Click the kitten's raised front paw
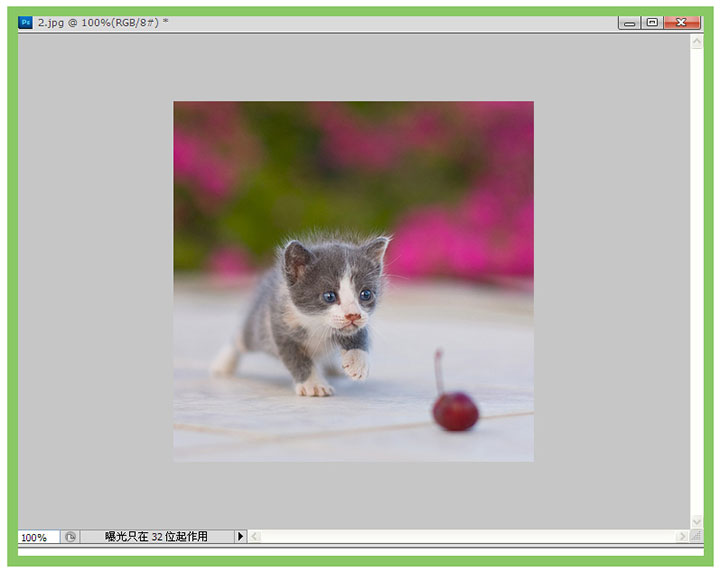Image resolution: width=720 pixels, height=572 pixels. tap(355, 364)
